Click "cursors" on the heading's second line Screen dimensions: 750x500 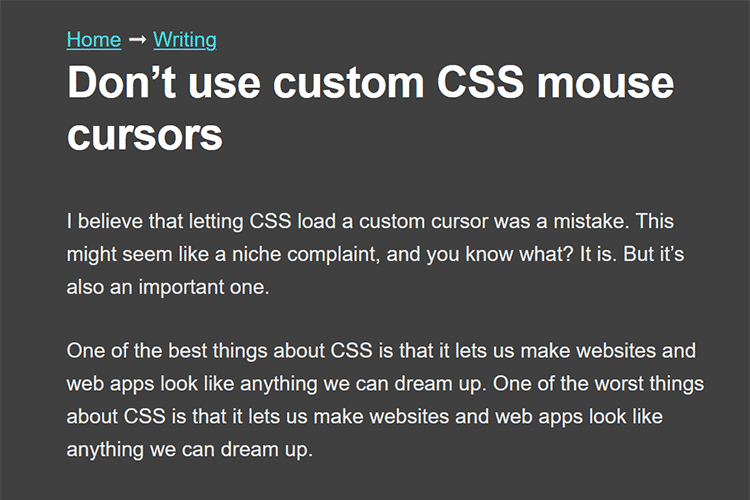(x=145, y=132)
